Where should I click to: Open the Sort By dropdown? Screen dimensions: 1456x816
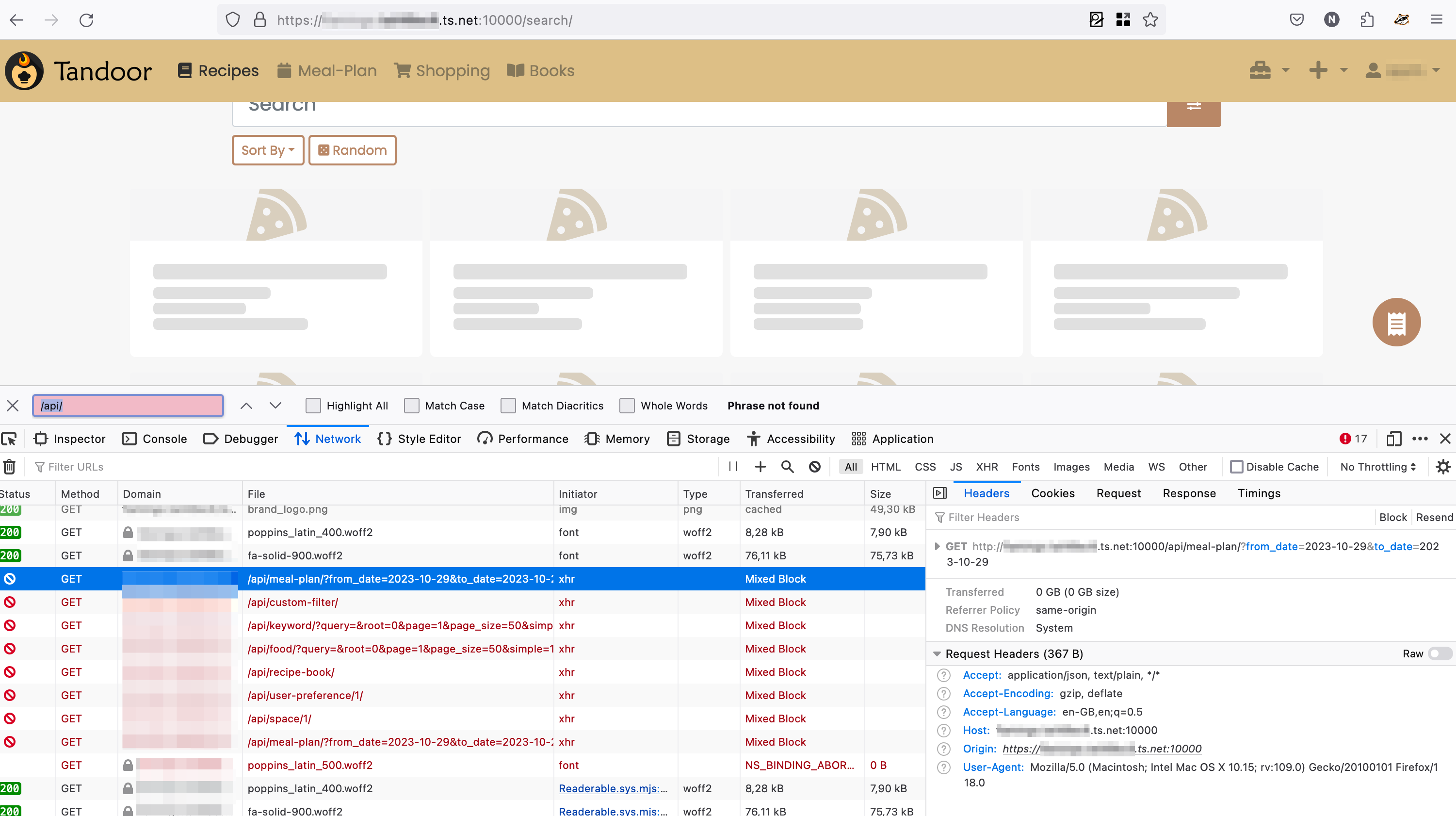tap(267, 150)
